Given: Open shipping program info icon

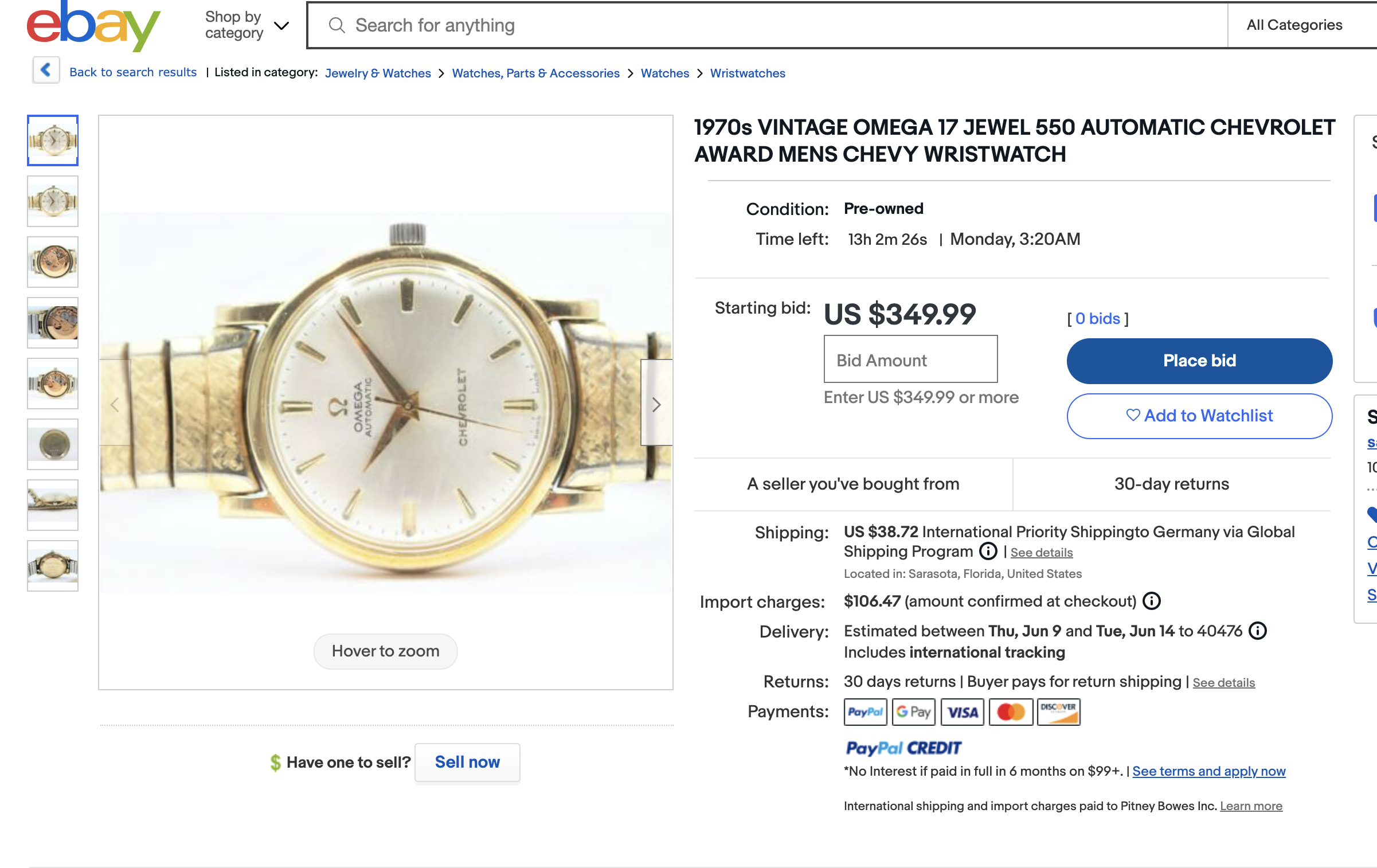Looking at the screenshot, I should tap(988, 552).
